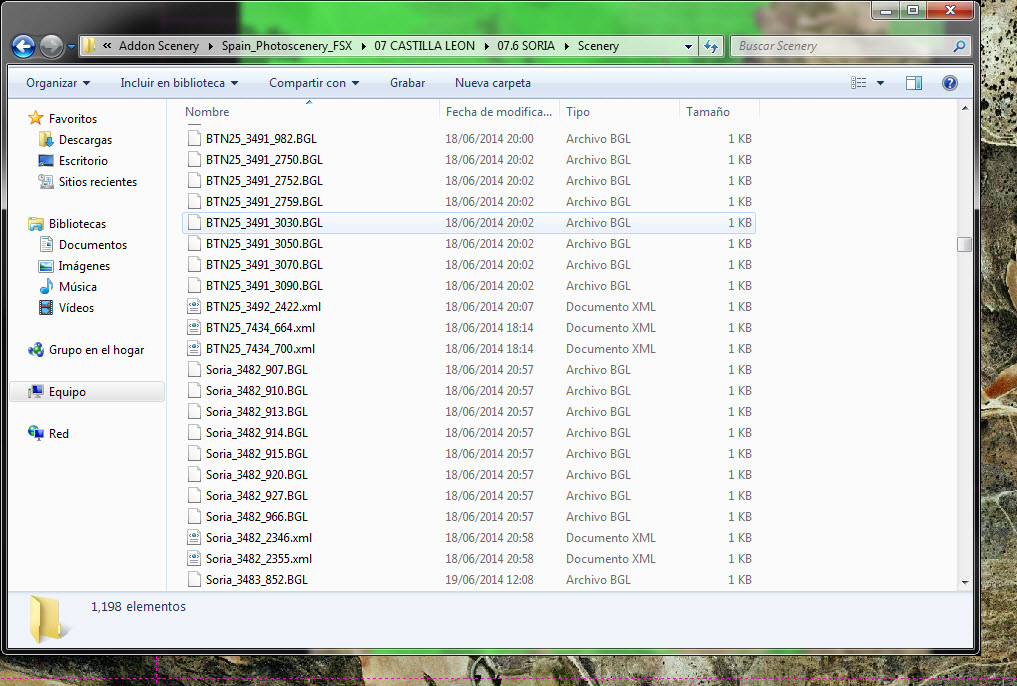Click the vertical scrollbar thumb of file list
1017x686 pixels.
964,244
